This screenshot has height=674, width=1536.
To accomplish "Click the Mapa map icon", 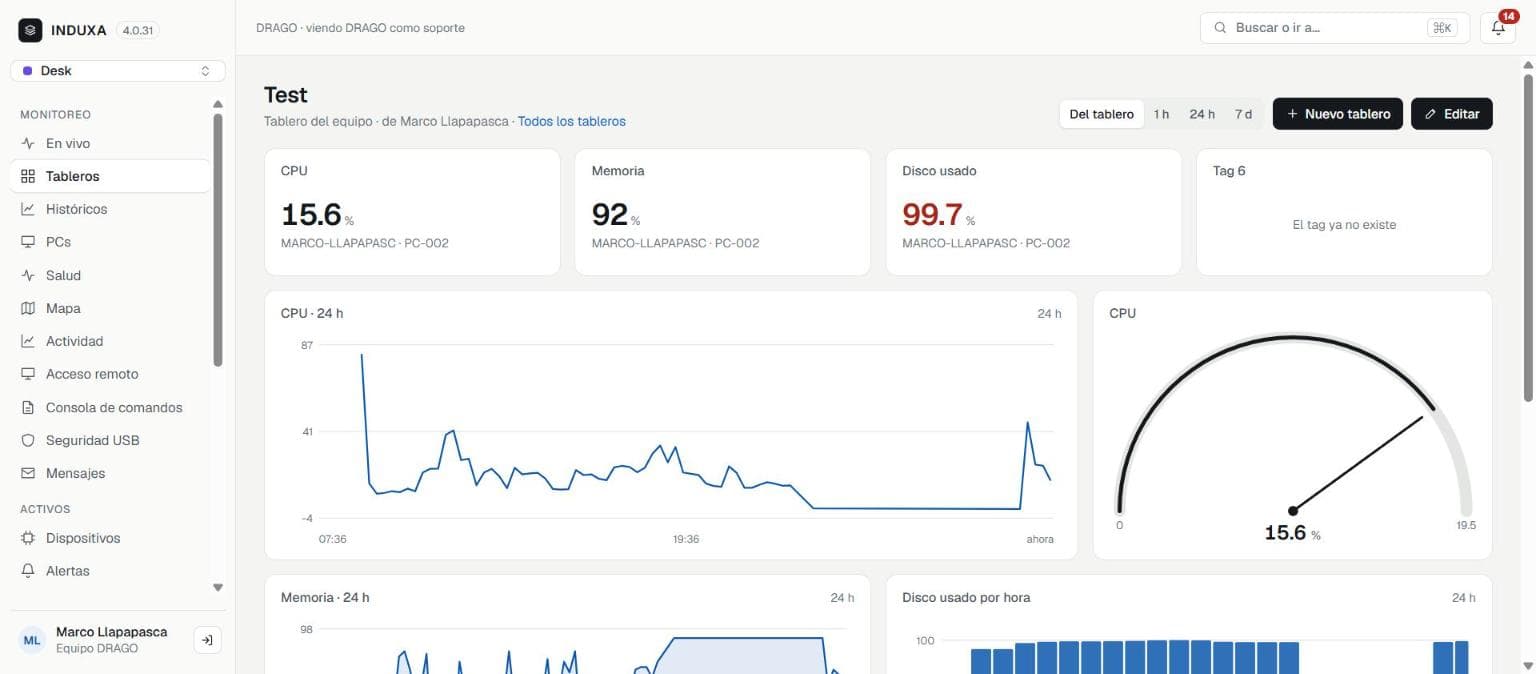I will tap(28, 308).
